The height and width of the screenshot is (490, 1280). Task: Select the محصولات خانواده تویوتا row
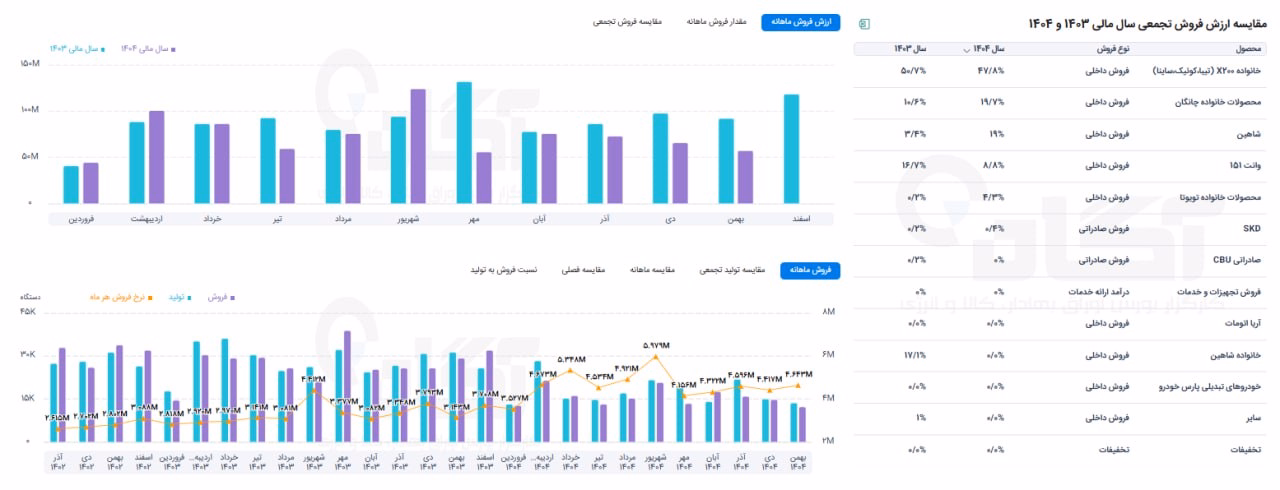coord(1058,197)
